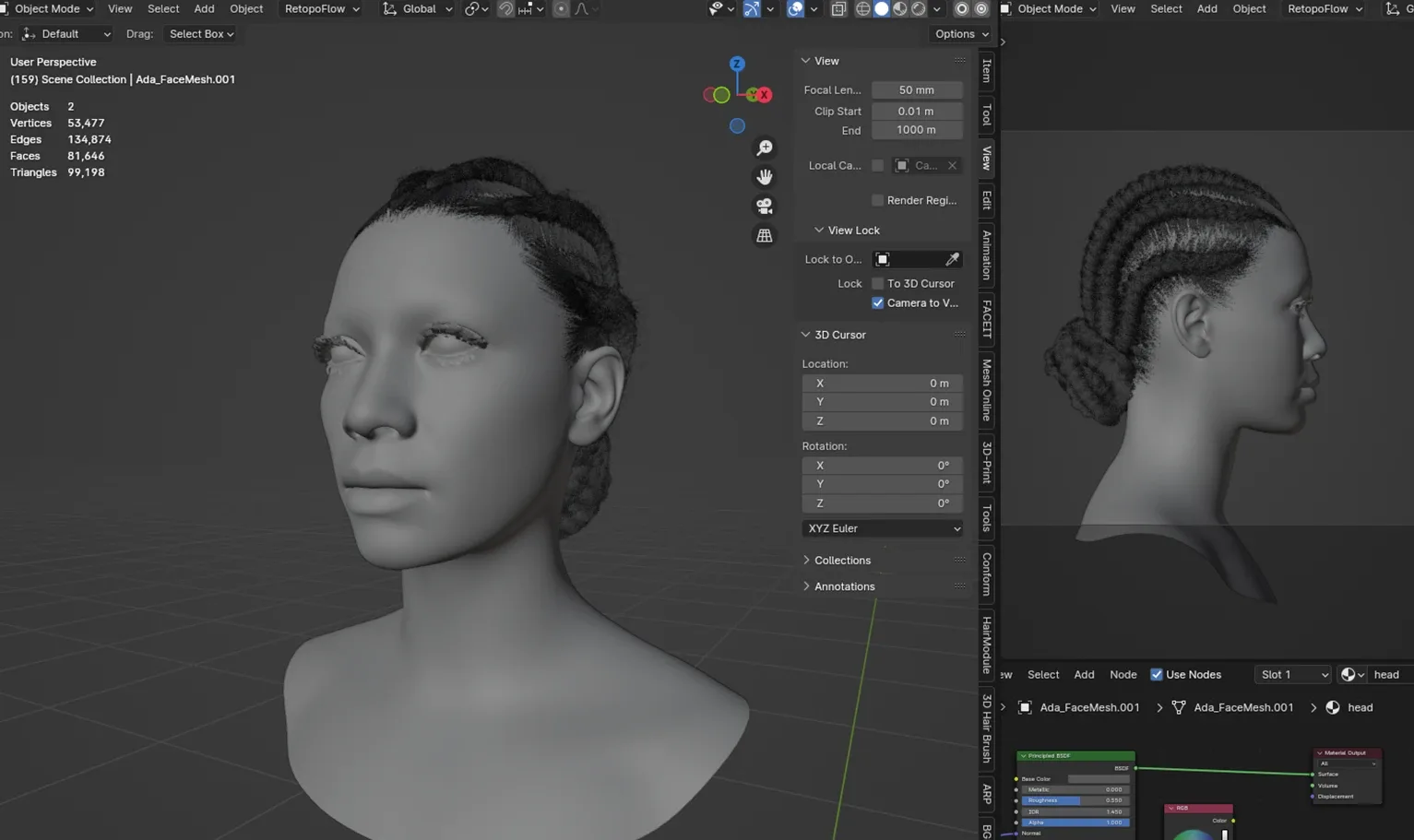Uncheck Camera to View checkbox
The height and width of the screenshot is (840, 1414).
[x=878, y=302]
